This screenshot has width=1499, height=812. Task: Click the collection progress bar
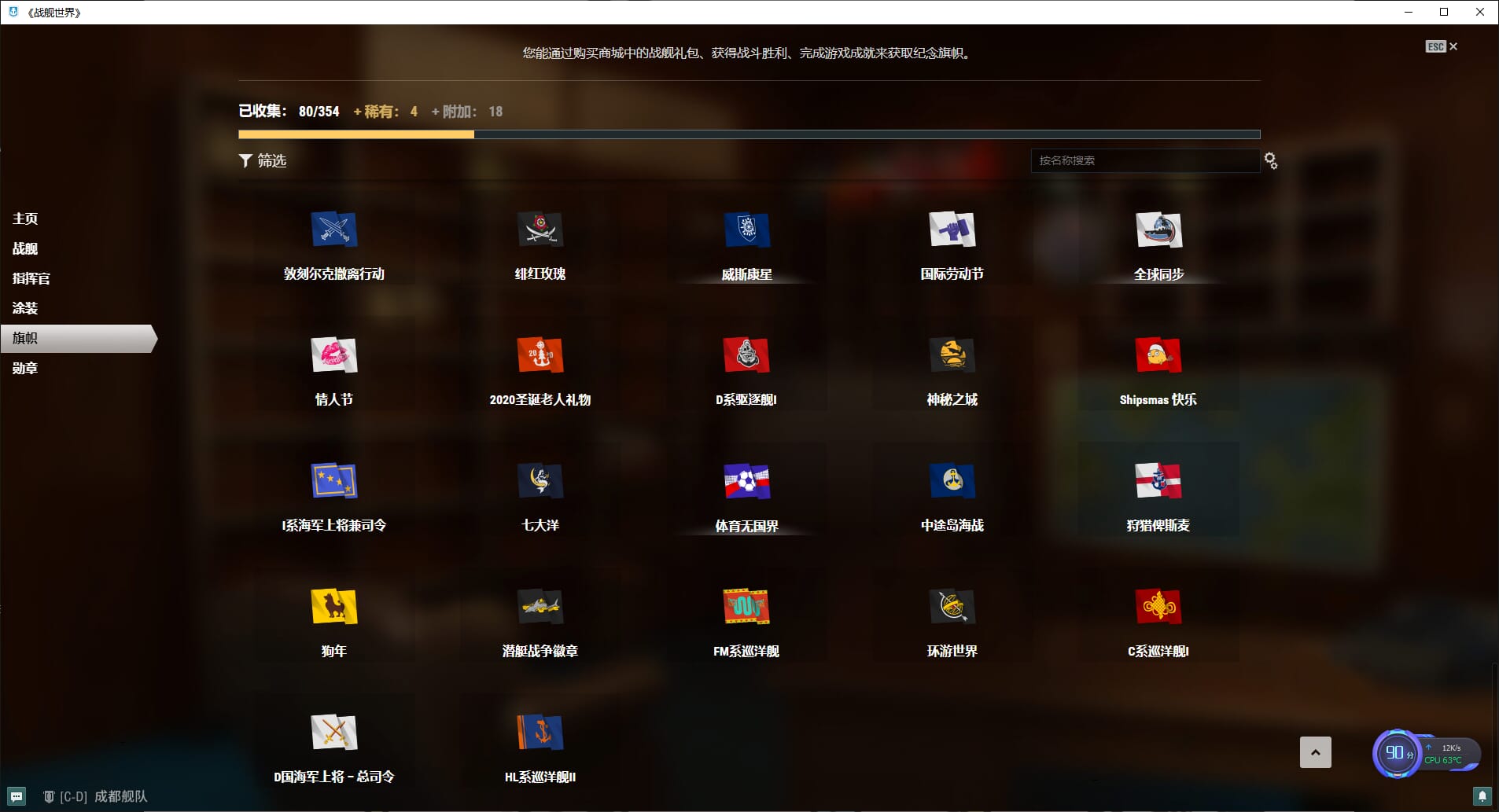(x=749, y=134)
